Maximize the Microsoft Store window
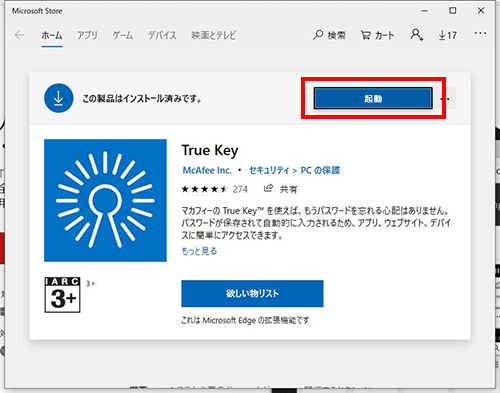The image size is (500, 393). [x=453, y=11]
